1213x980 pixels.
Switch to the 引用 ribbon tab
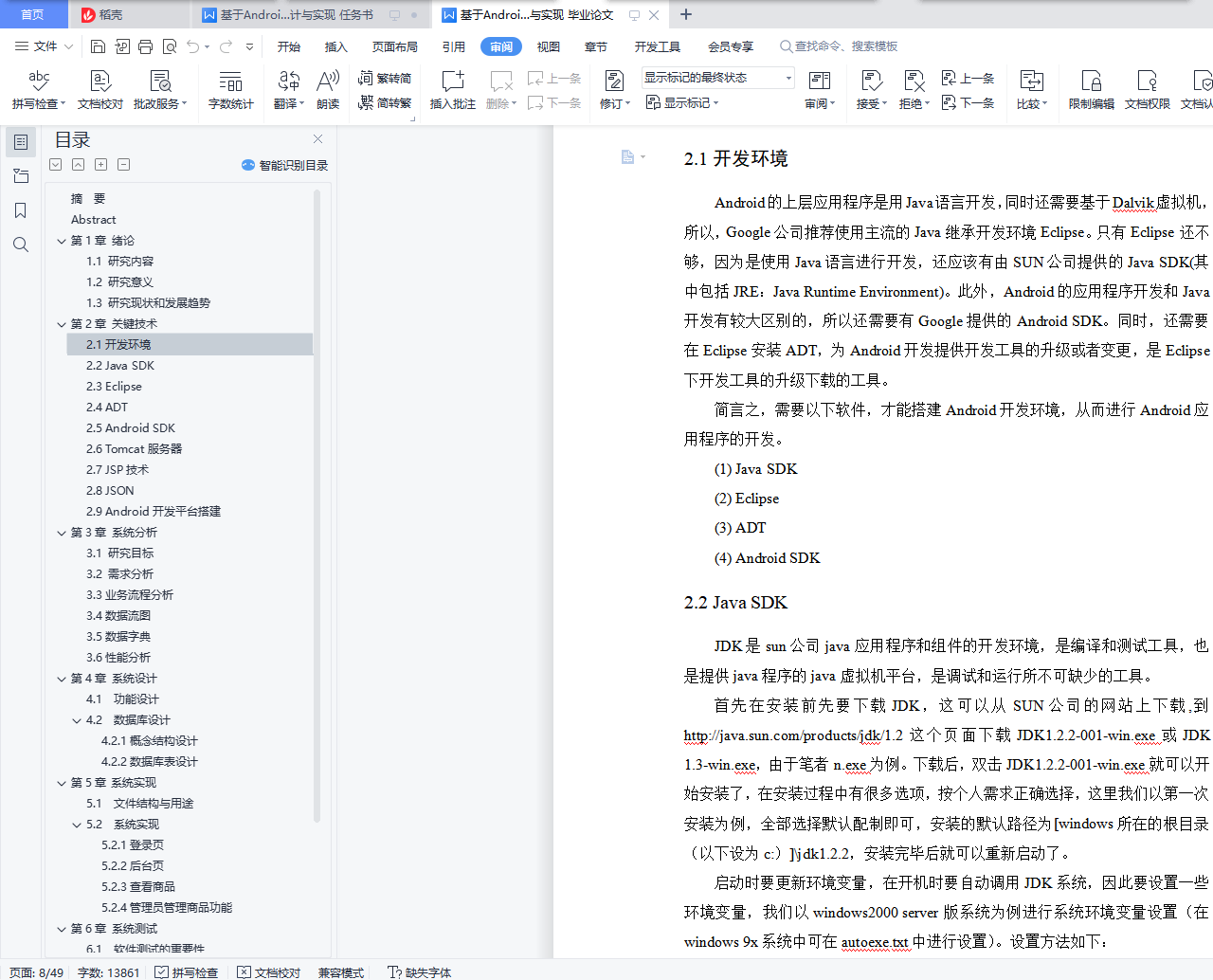(x=454, y=46)
